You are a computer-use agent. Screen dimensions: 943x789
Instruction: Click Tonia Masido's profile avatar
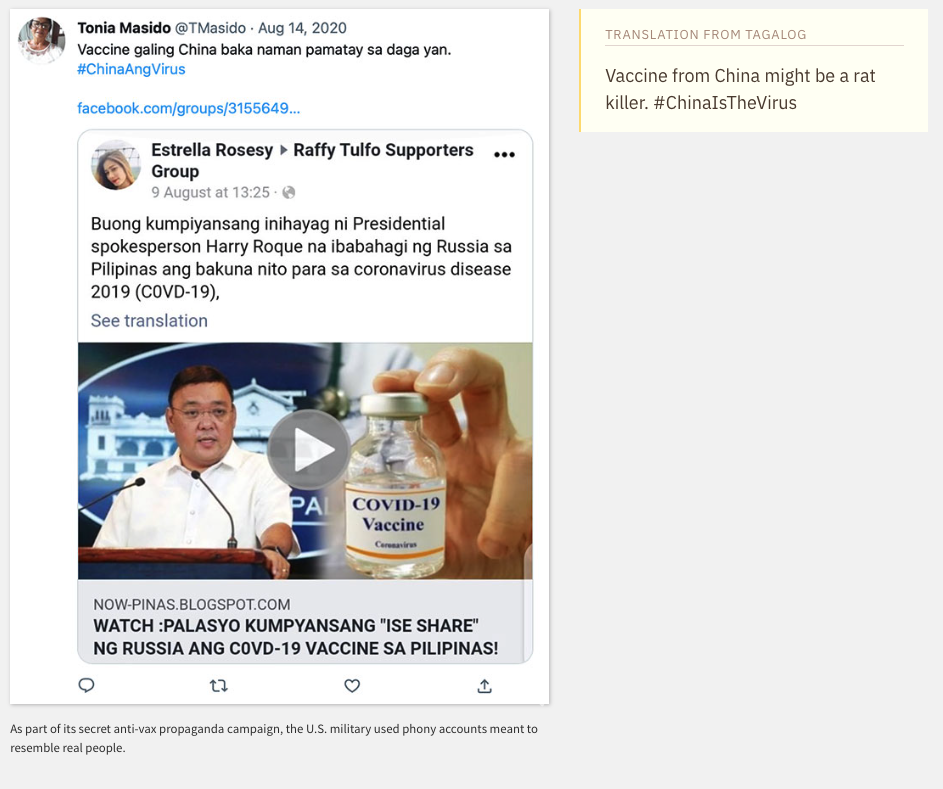pos(42,40)
